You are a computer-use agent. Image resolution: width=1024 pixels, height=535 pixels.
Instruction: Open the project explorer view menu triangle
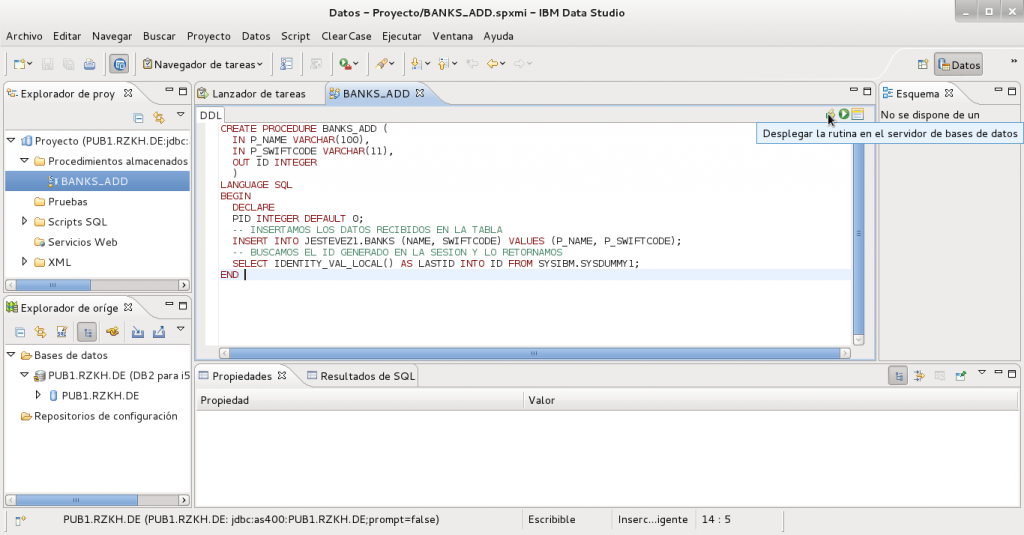[181, 115]
